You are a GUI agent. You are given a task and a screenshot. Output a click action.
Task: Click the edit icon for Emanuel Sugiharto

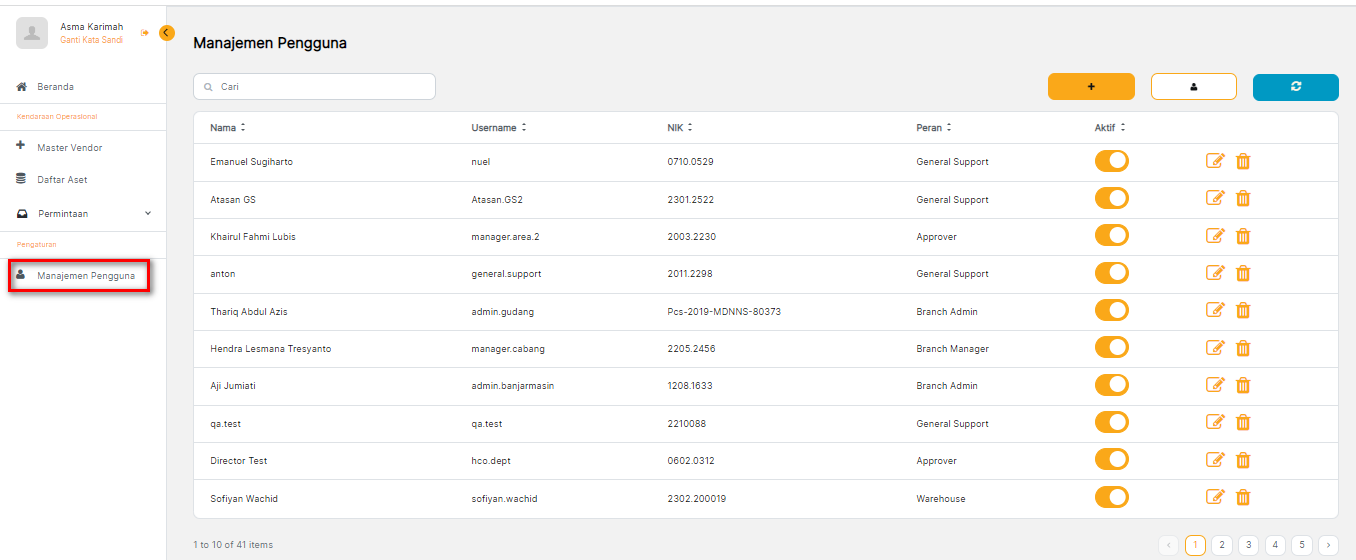tap(1215, 162)
